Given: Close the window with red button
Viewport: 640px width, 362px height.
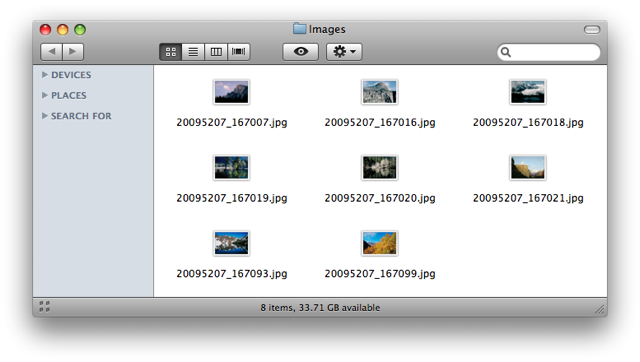Looking at the screenshot, I should (x=45, y=29).
